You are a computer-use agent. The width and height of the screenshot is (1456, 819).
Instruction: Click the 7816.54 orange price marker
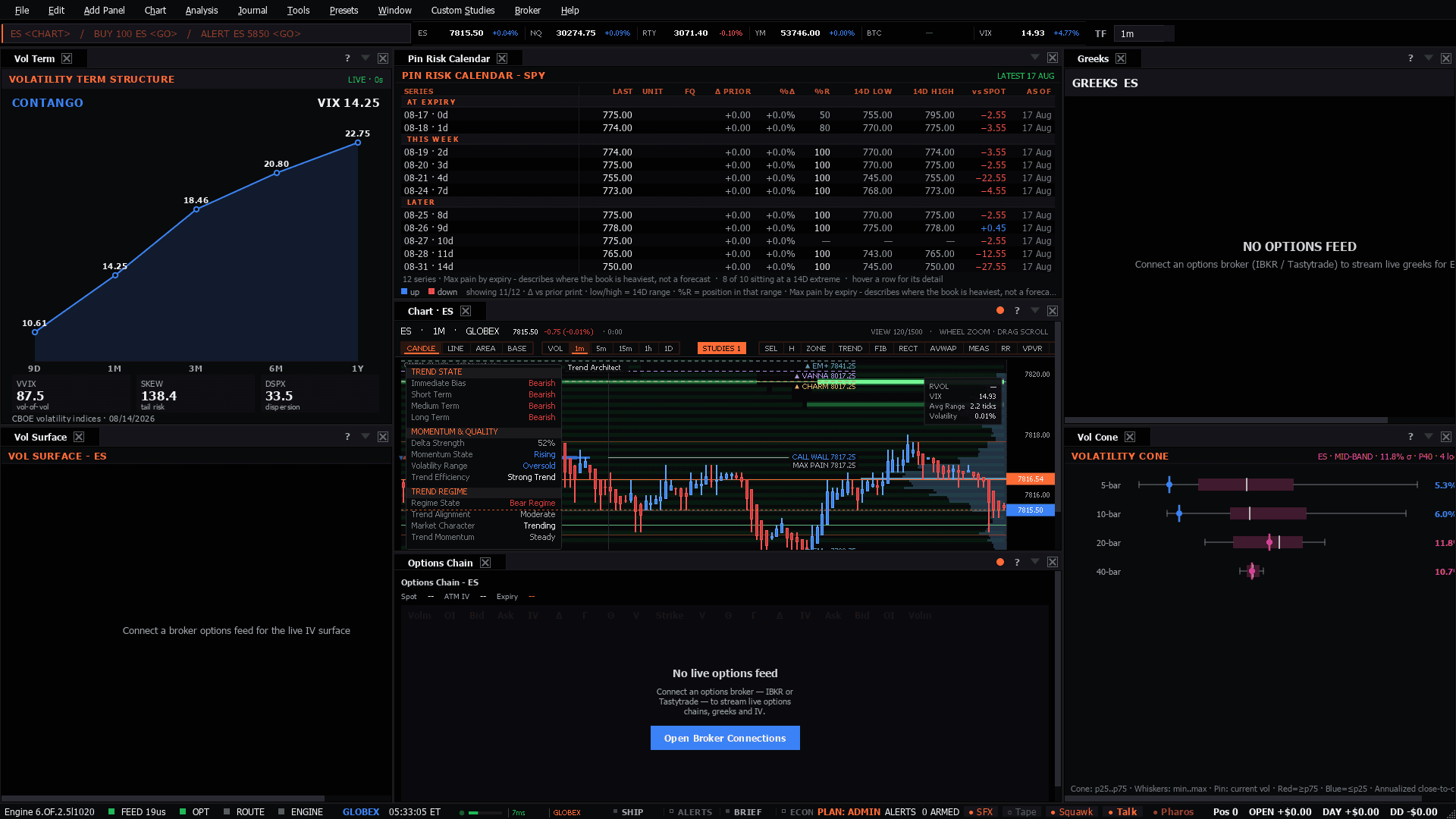(1031, 479)
